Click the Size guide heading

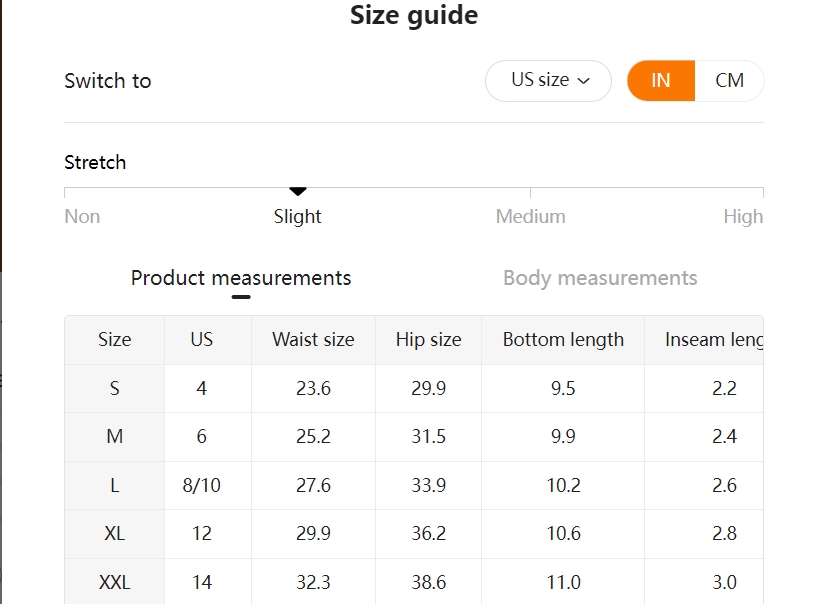[x=414, y=15]
